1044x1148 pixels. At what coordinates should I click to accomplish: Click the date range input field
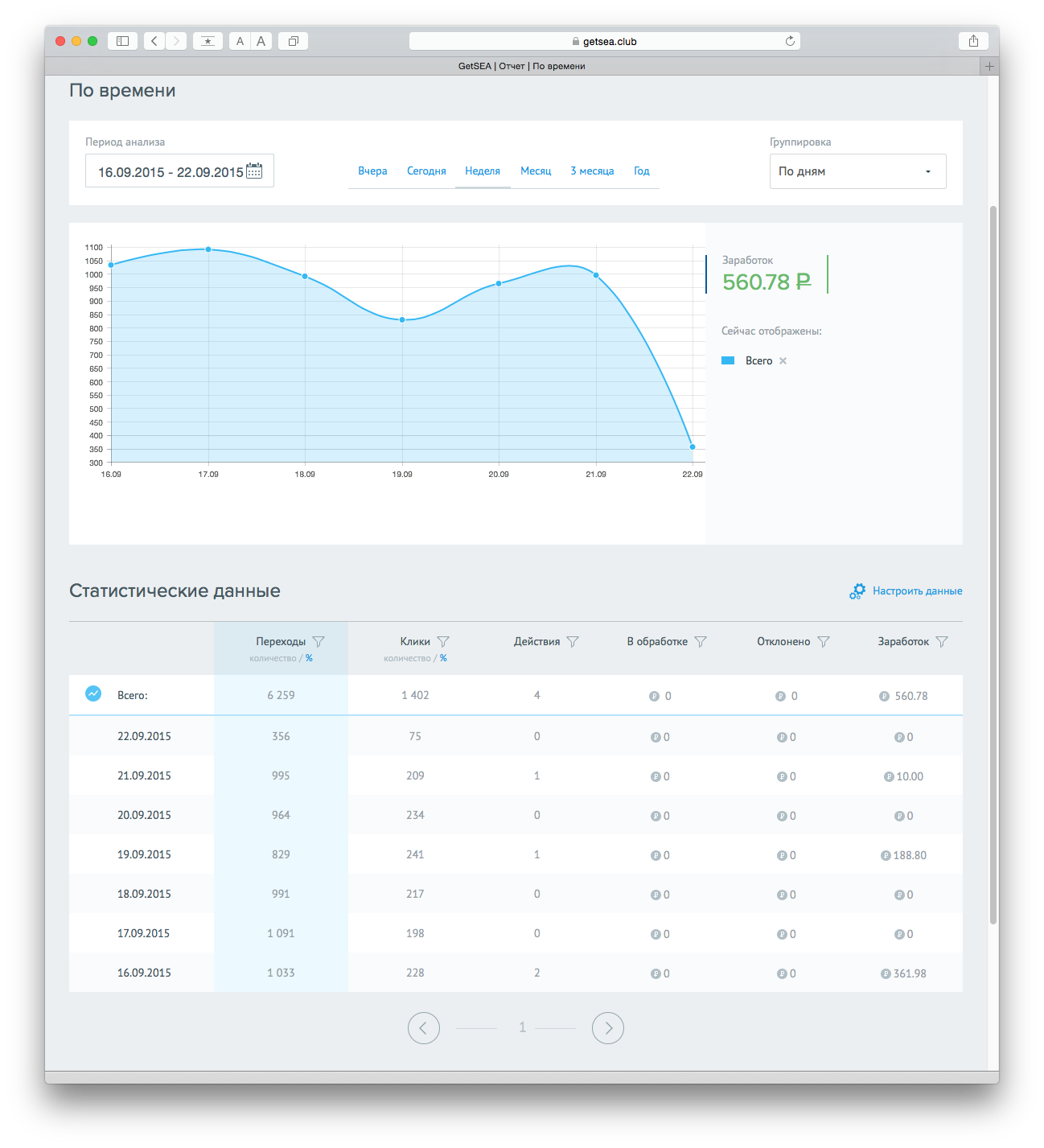(x=179, y=171)
